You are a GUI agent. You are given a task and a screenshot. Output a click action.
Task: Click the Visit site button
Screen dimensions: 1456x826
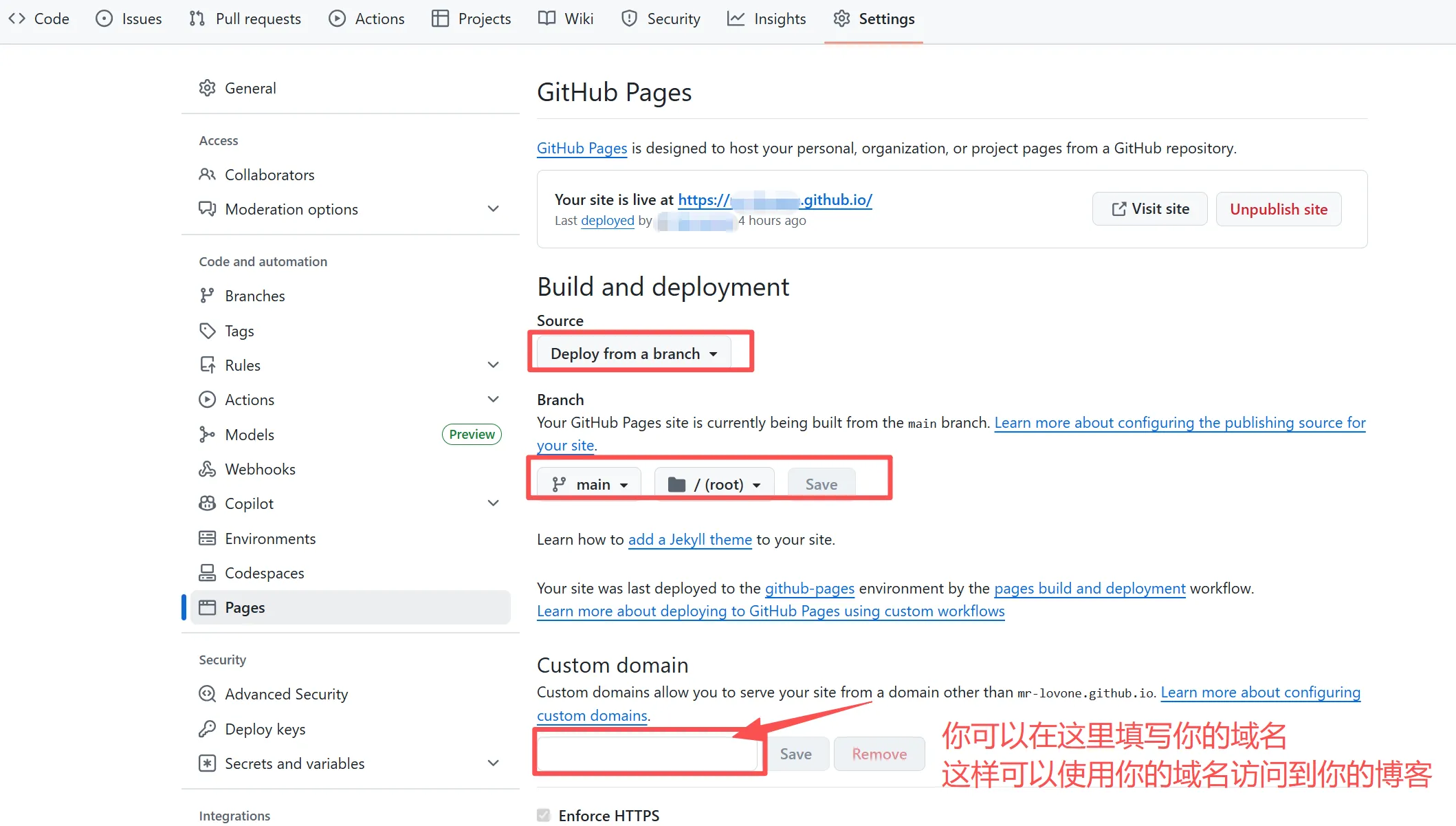tap(1149, 209)
